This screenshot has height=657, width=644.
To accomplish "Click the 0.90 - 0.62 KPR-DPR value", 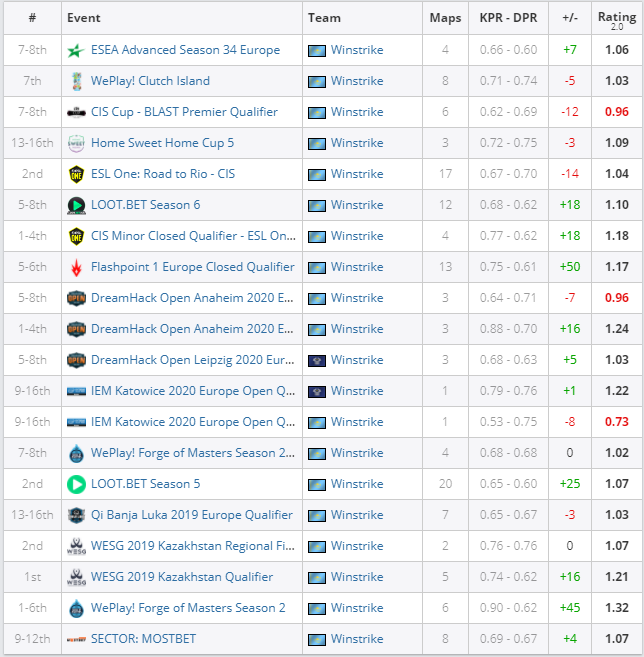I will [508, 608].
